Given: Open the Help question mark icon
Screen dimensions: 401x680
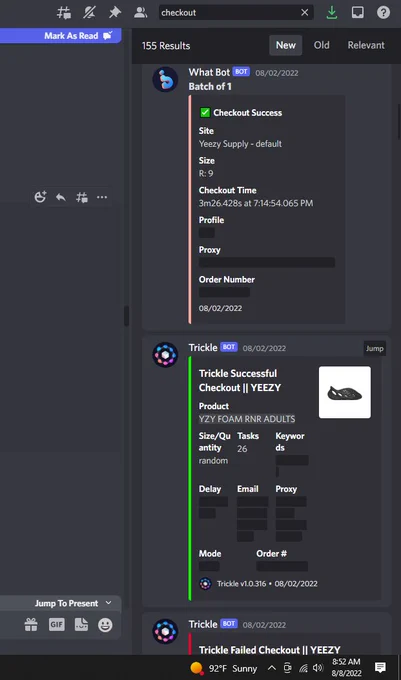Looking at the screenshot, I should (x=383, y=13).
